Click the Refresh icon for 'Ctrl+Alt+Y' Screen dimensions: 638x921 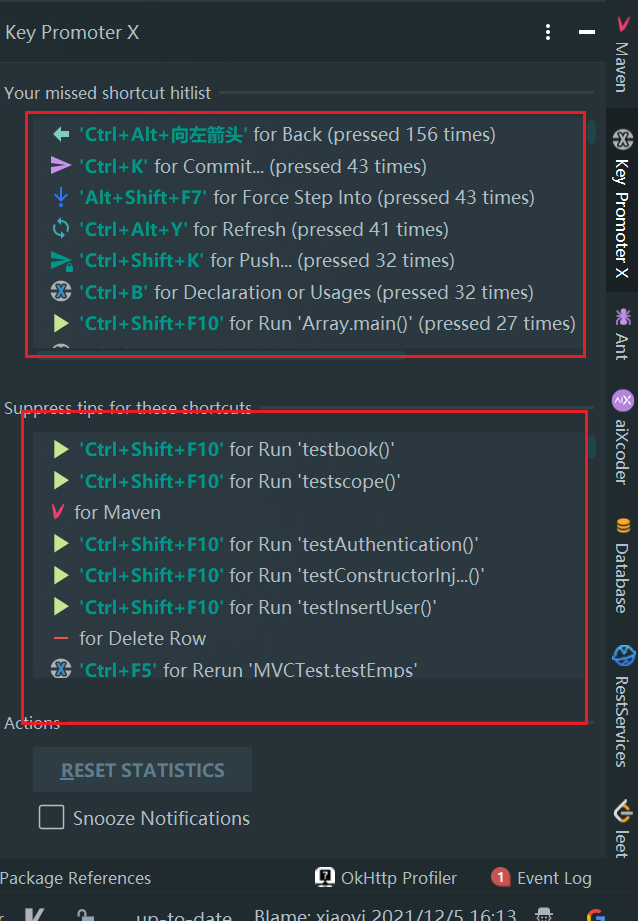pos(61,229)
